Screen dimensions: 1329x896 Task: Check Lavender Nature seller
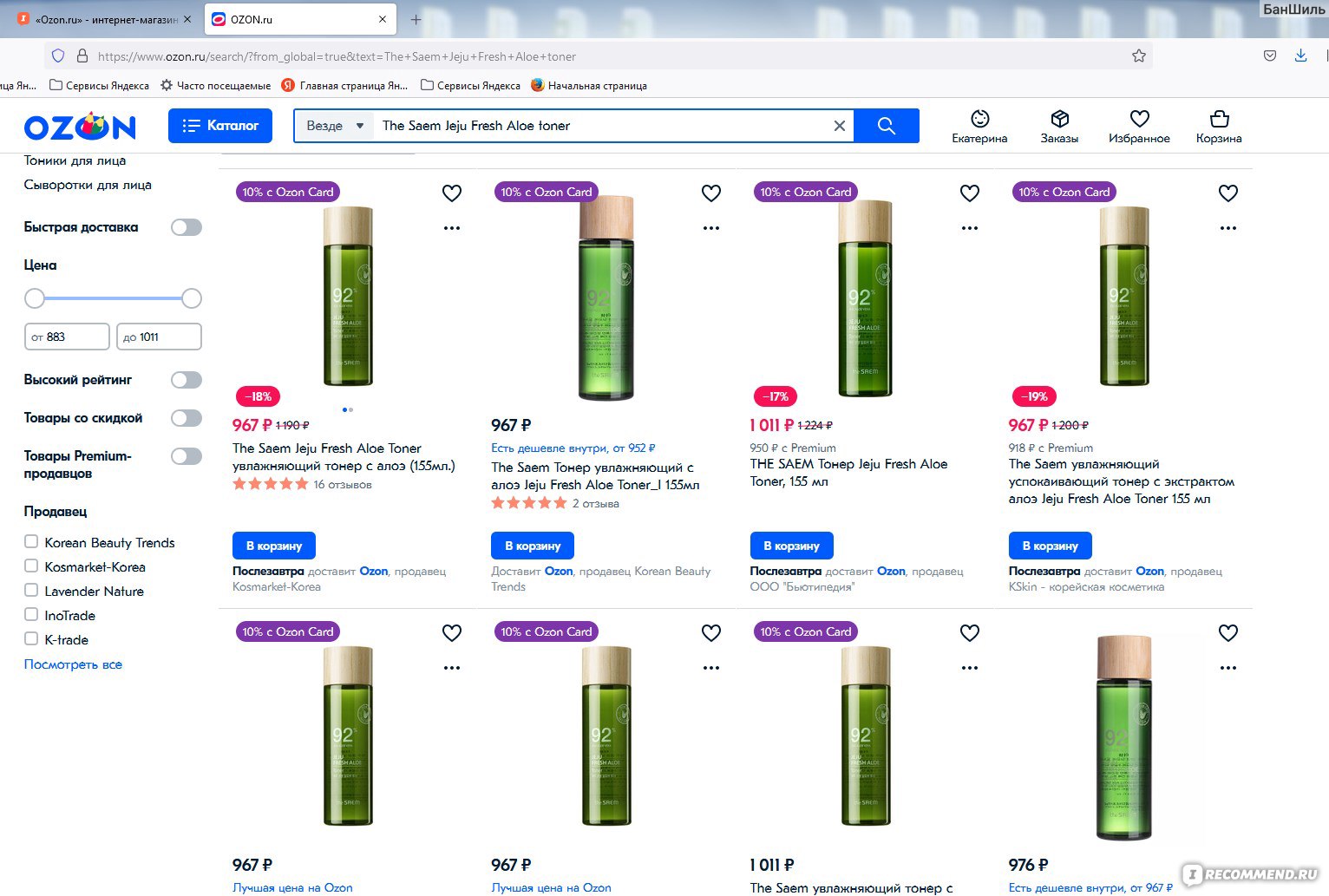[x=31, y=591]
